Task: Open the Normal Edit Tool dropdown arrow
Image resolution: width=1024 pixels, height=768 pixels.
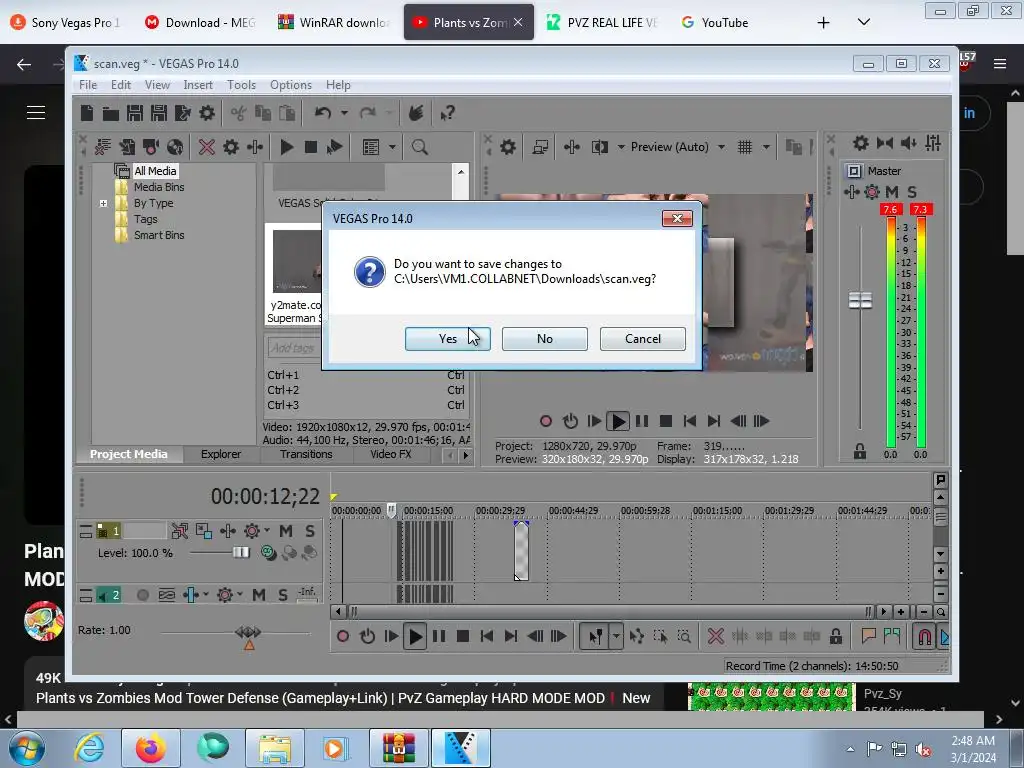Action: pos(616,636)
